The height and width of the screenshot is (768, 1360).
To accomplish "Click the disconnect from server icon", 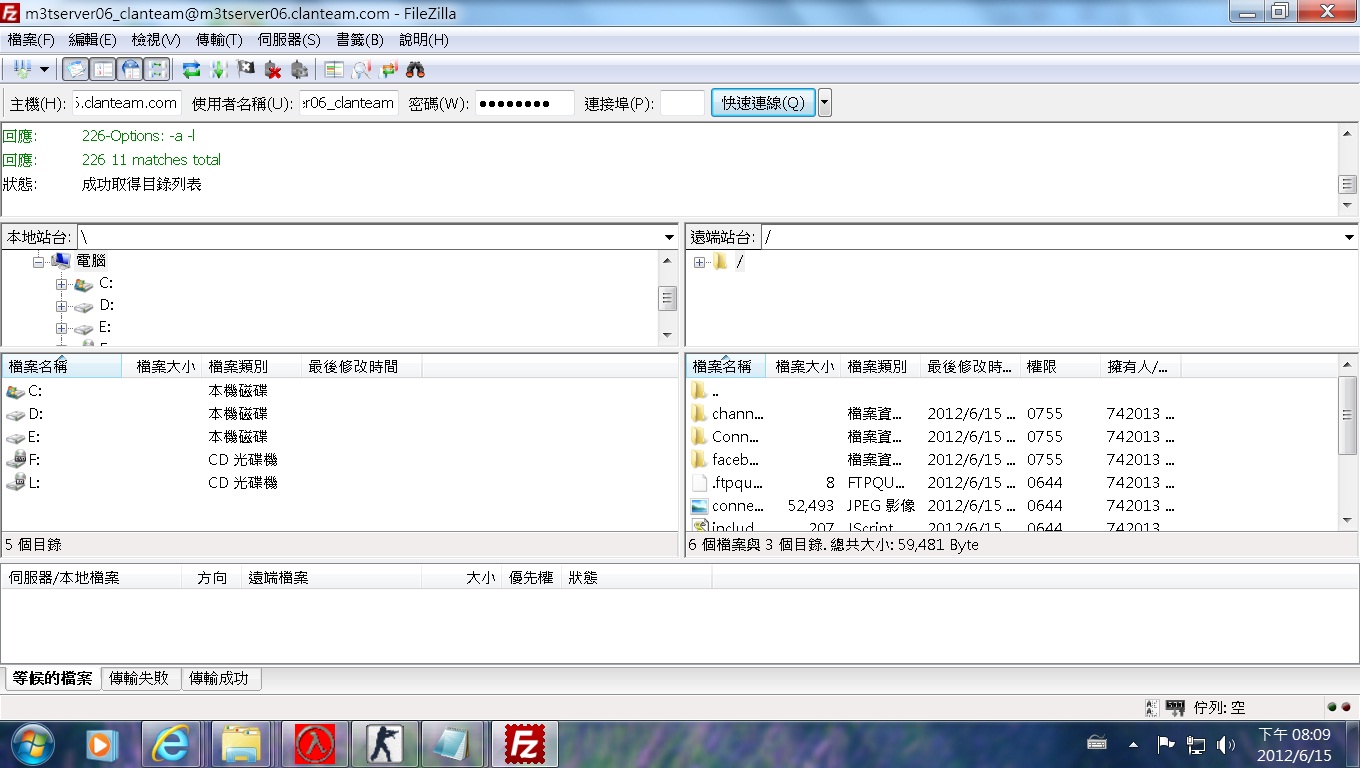I will point(272,69).
